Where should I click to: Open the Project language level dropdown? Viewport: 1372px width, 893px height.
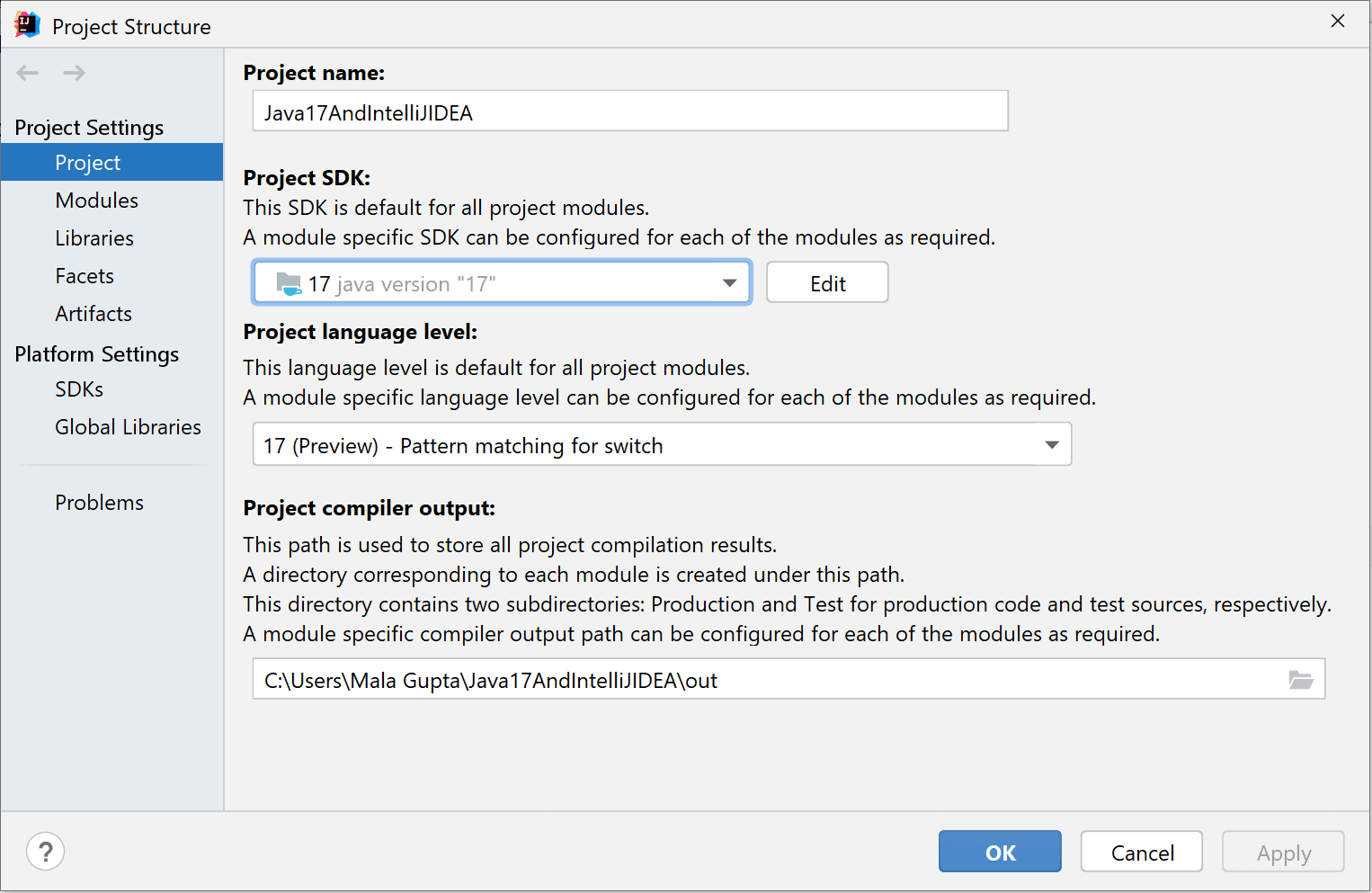(x=1051, y=443)
